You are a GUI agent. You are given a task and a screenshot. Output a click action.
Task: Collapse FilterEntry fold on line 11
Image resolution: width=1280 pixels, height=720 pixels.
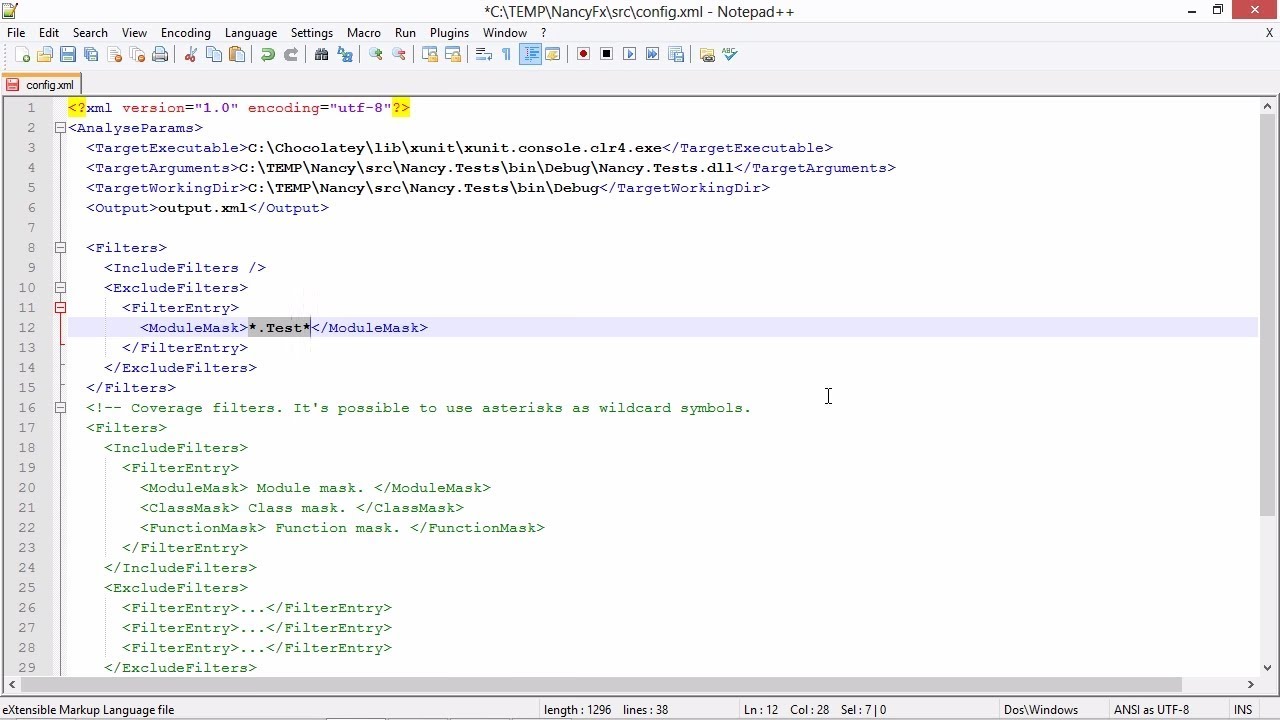60,308
